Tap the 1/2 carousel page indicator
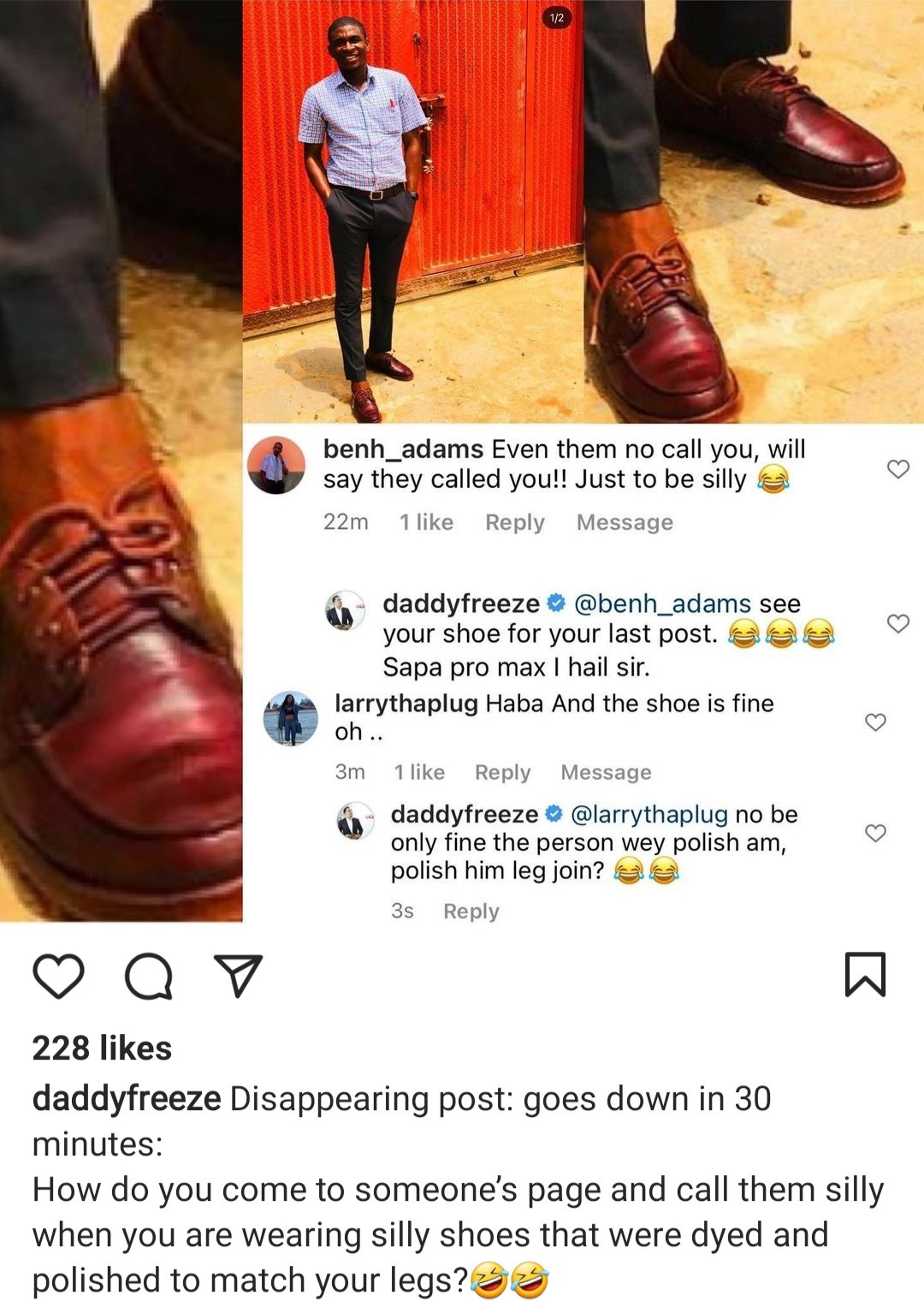Image resolution: width=924 pixels, height=1313 pixels. point(557,18)
